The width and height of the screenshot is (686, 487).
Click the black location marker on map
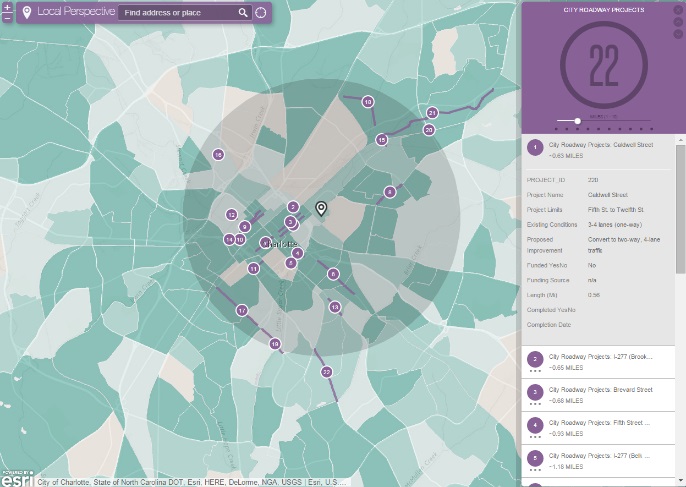tap(321, 209)
